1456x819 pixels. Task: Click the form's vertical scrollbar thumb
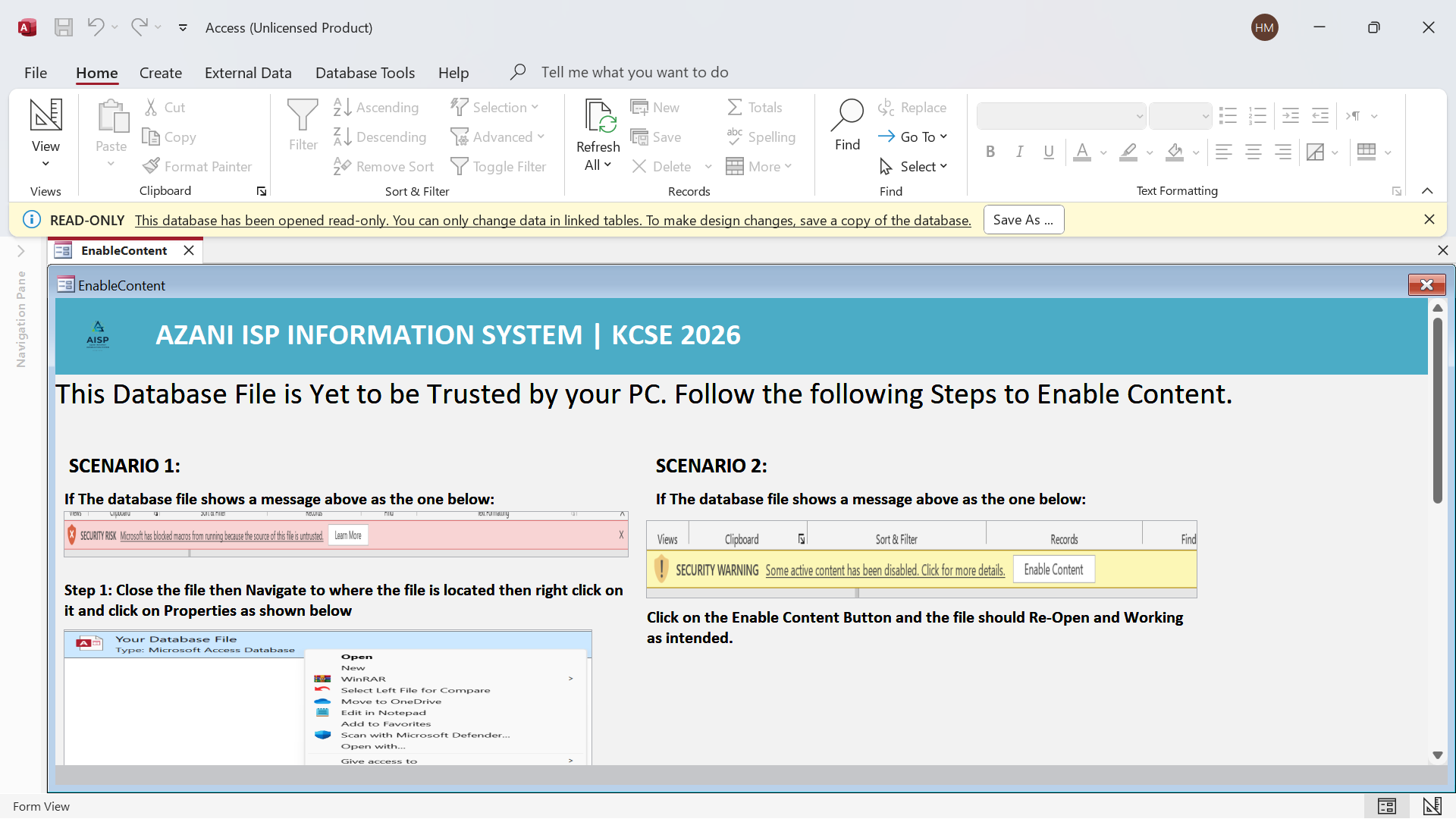[1437, 409]
